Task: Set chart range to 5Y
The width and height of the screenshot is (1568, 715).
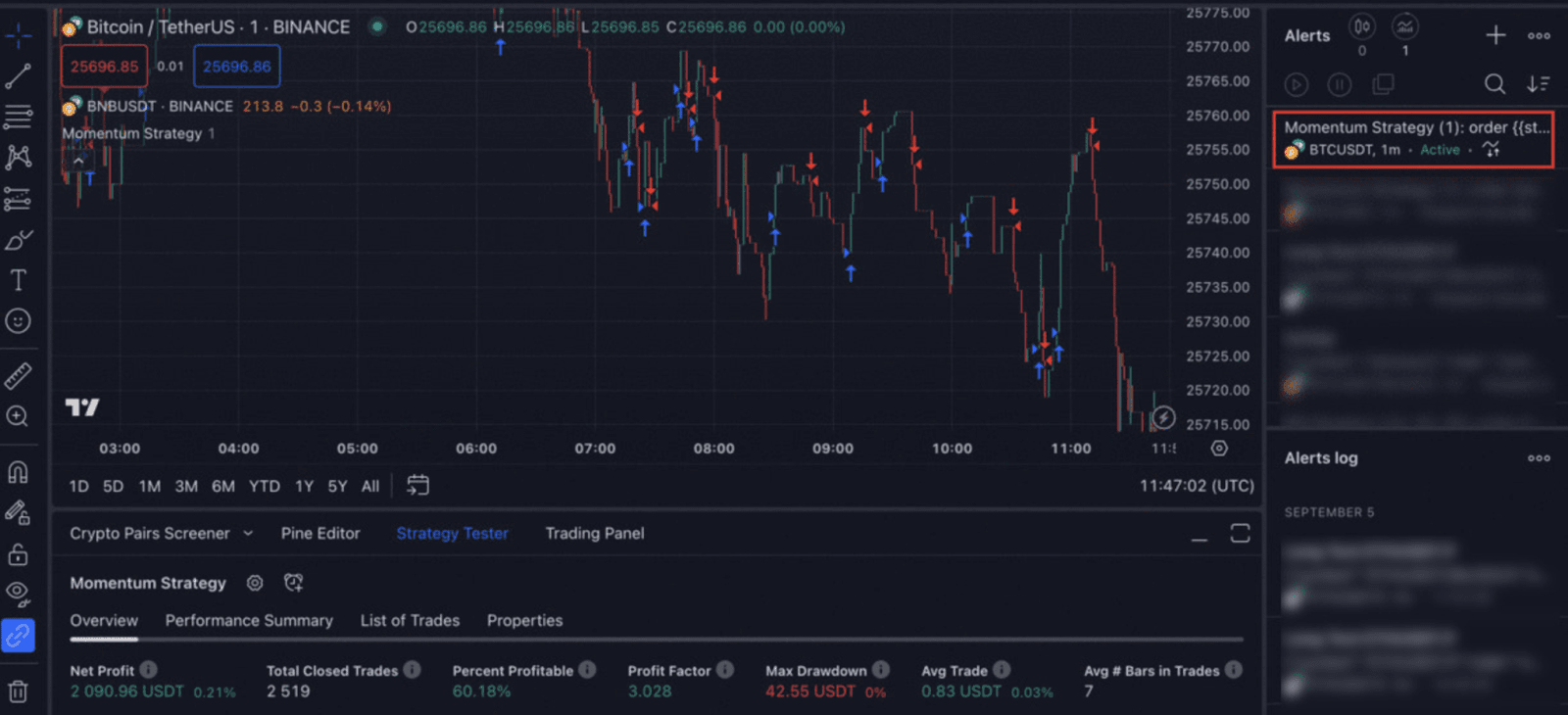Action: pos(338,486)
